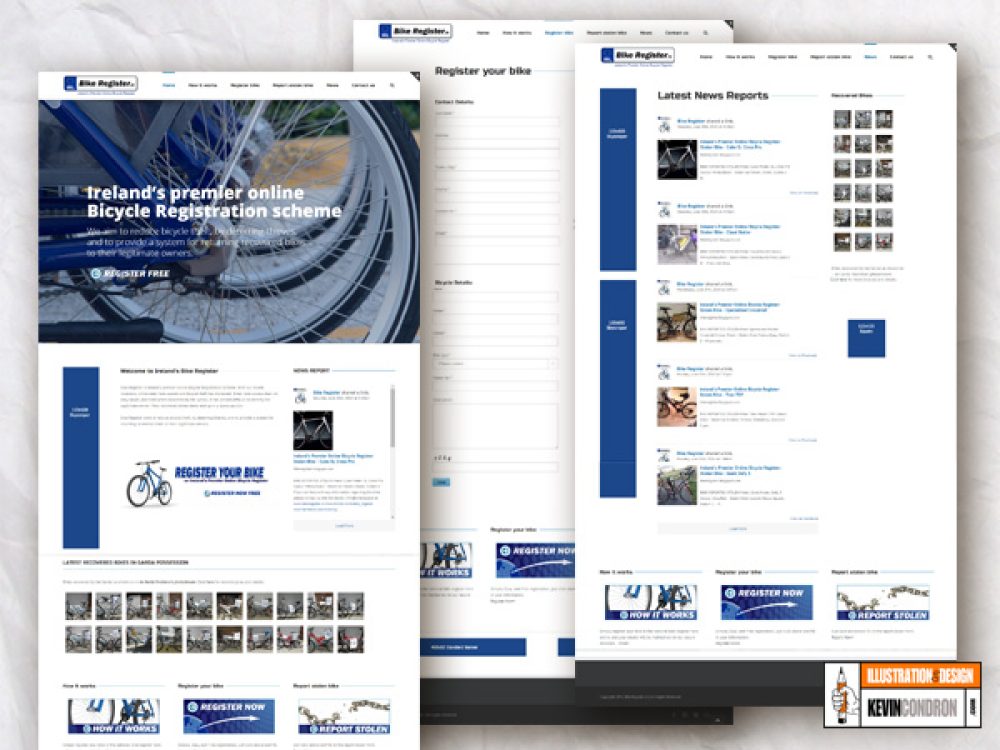Open the black road bike news image
Image resolution: width=1000 pixels, height=750 pixels.
[x=677, y=159]
